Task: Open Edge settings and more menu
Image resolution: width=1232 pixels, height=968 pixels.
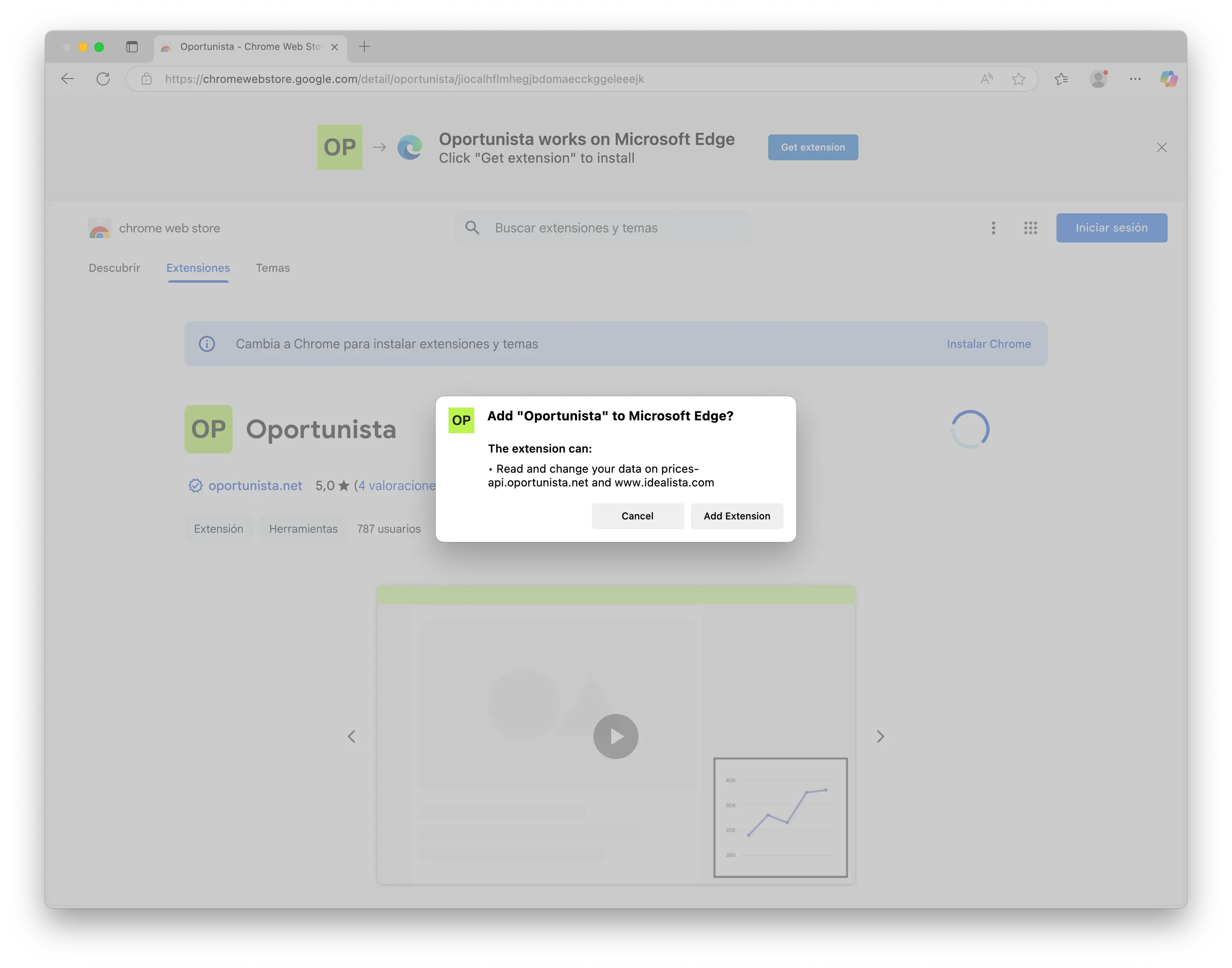Action: pos(1135,79)
